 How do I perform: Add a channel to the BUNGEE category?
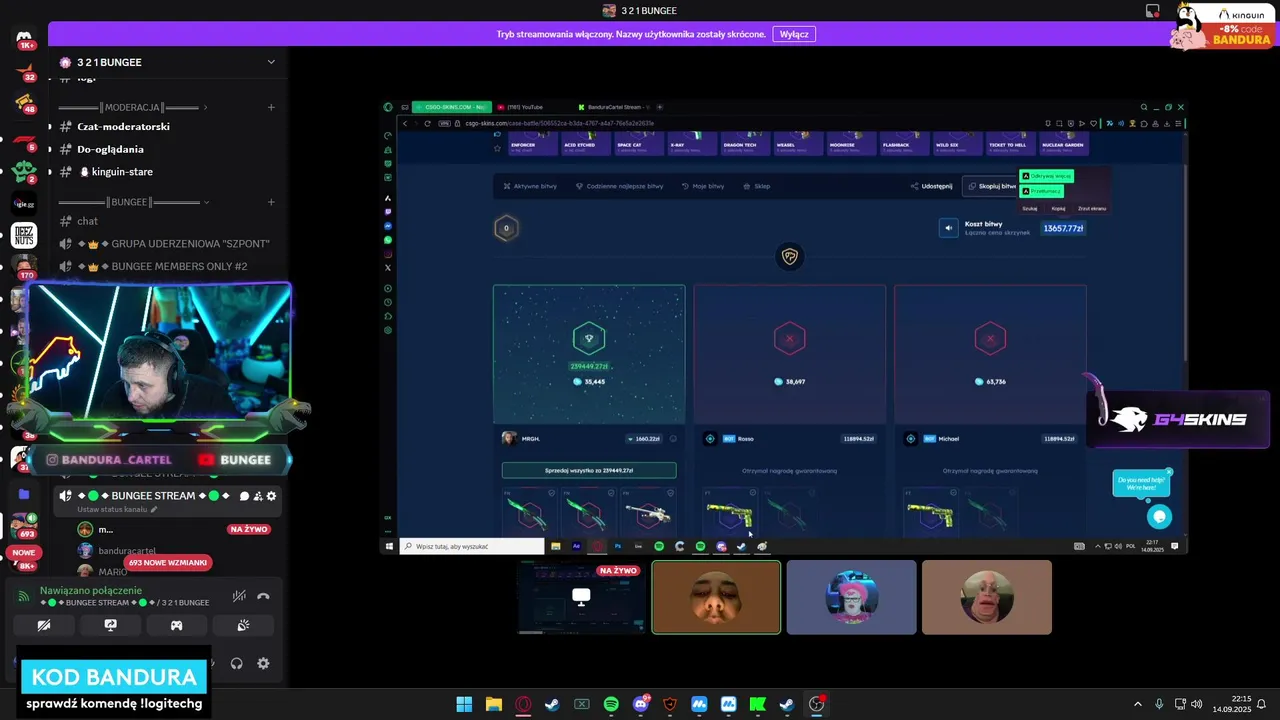pos(271,202)
